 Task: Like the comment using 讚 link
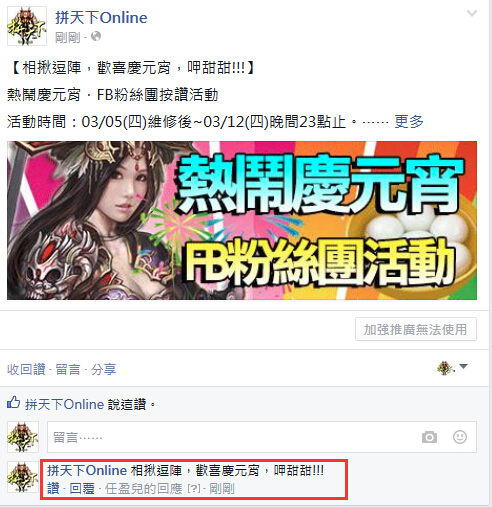click(53, 489)
